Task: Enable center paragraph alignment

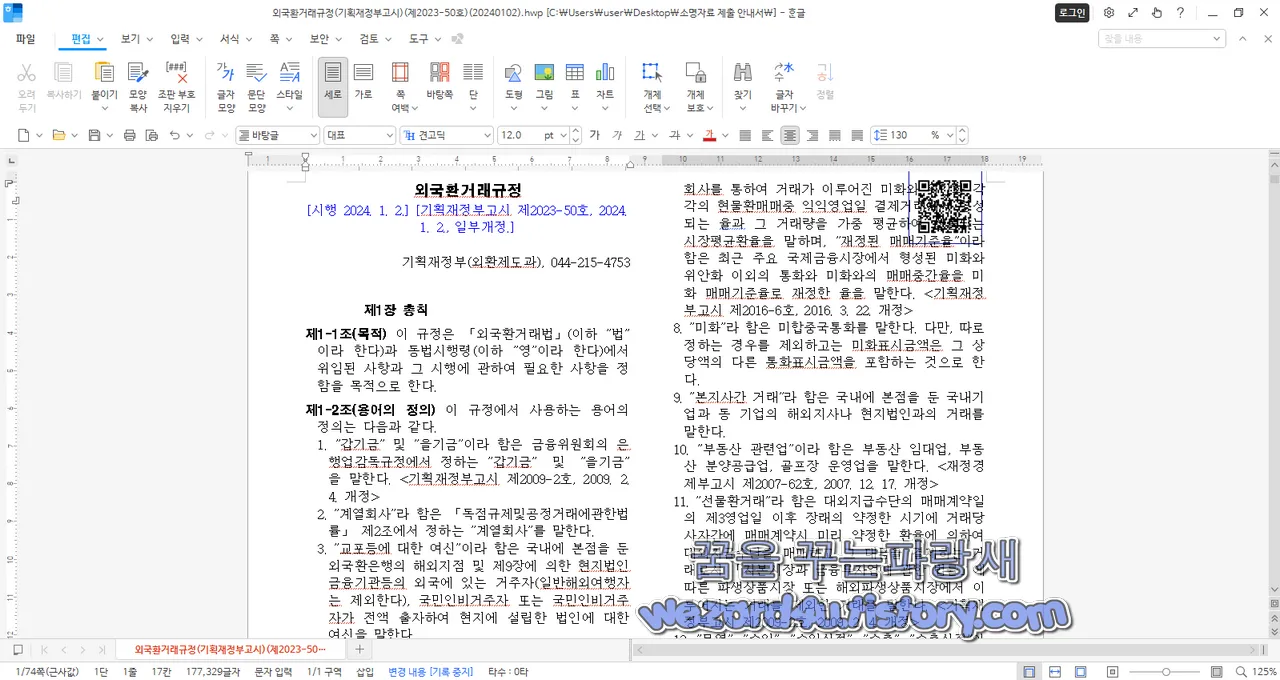Action: tap(789, 135)
